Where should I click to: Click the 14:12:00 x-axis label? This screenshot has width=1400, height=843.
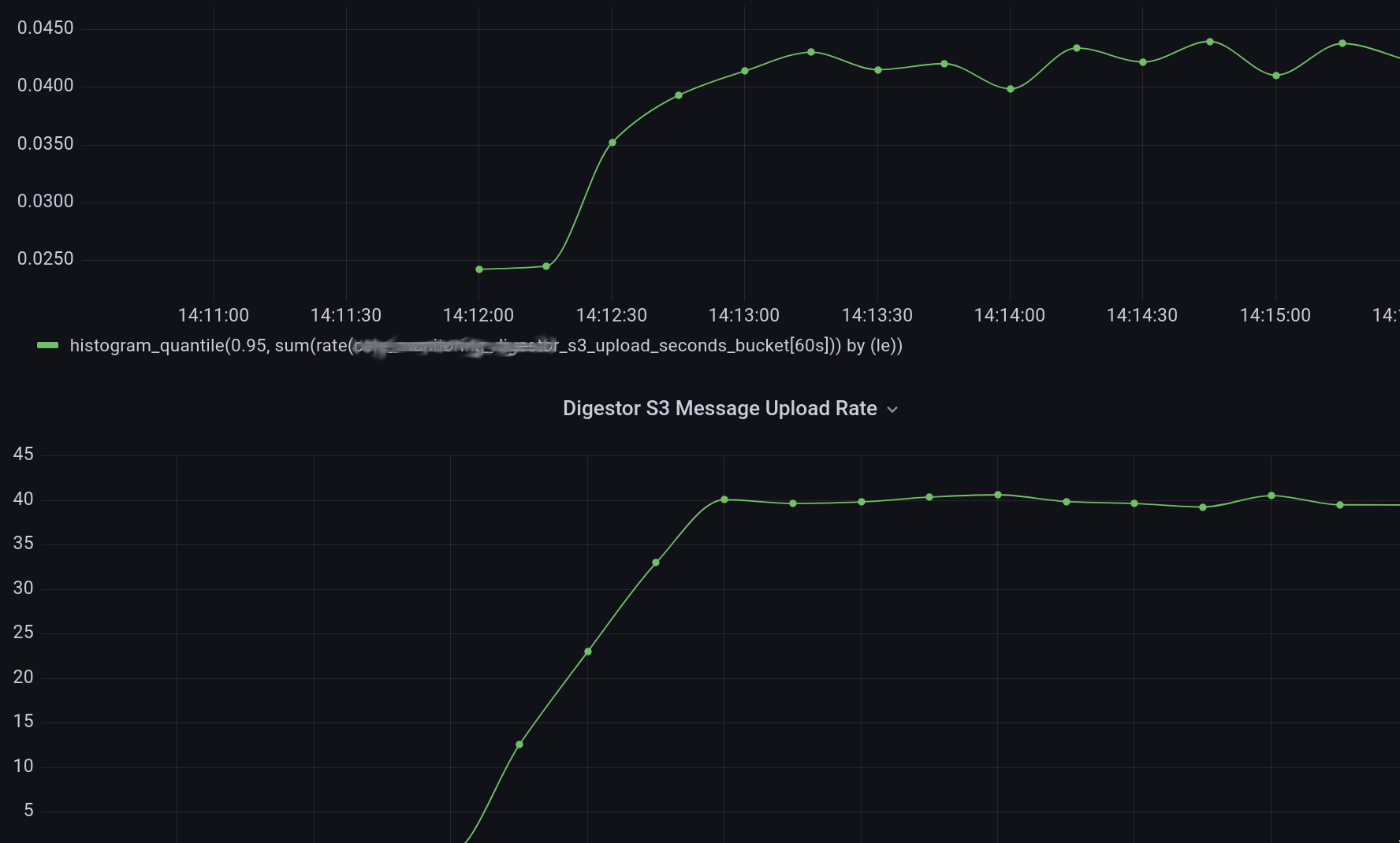pyautogui.click(x=478, y=315)
